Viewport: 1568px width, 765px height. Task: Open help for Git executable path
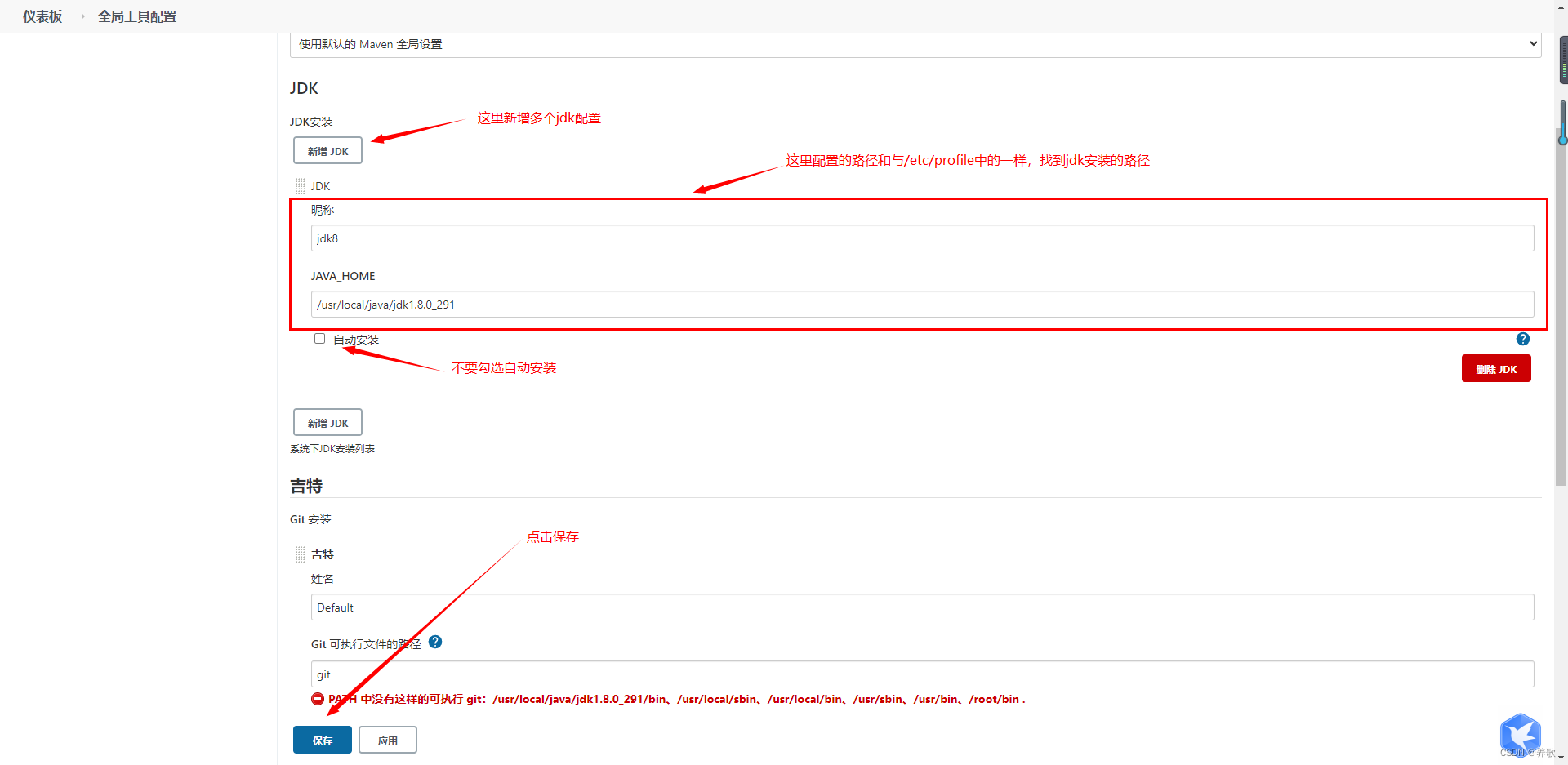(435, 642)
